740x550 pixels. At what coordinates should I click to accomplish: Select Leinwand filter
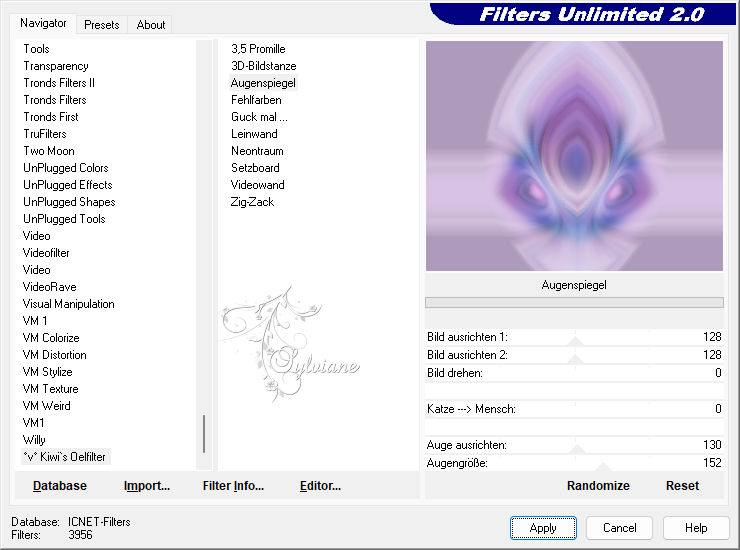[254, 134]
